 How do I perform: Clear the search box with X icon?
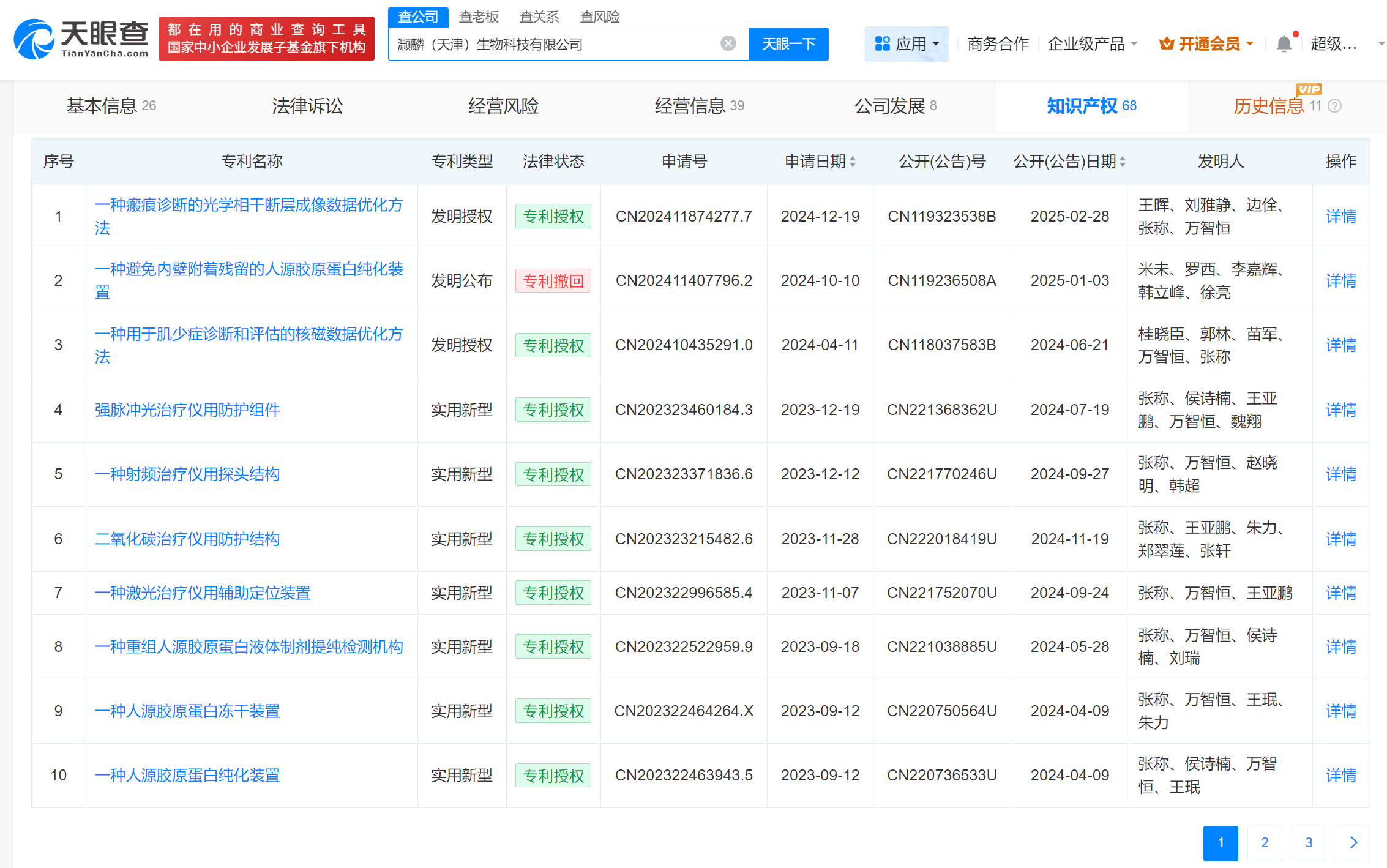(x=728, y=43)
